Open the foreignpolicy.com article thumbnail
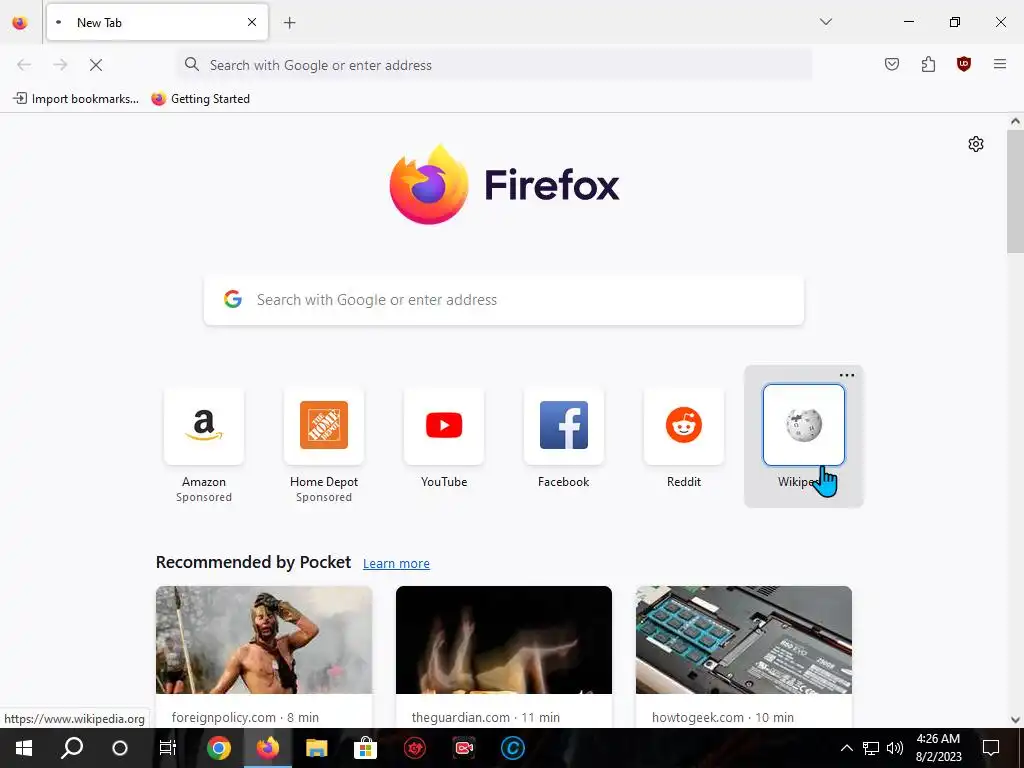Viewport: 1024px width, 768px height. point(264,640)
